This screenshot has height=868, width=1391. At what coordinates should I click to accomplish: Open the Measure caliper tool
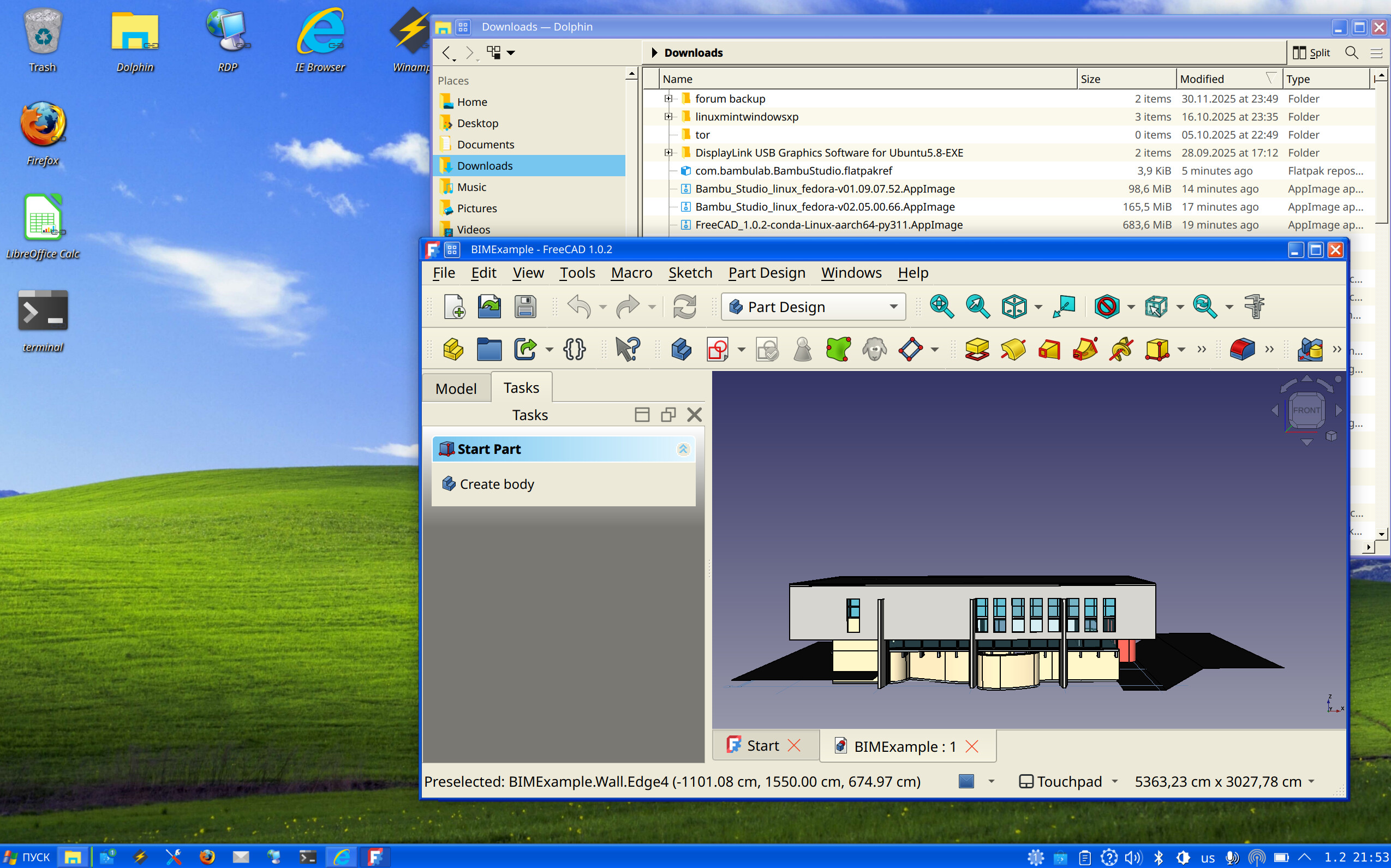[1255, 307]
